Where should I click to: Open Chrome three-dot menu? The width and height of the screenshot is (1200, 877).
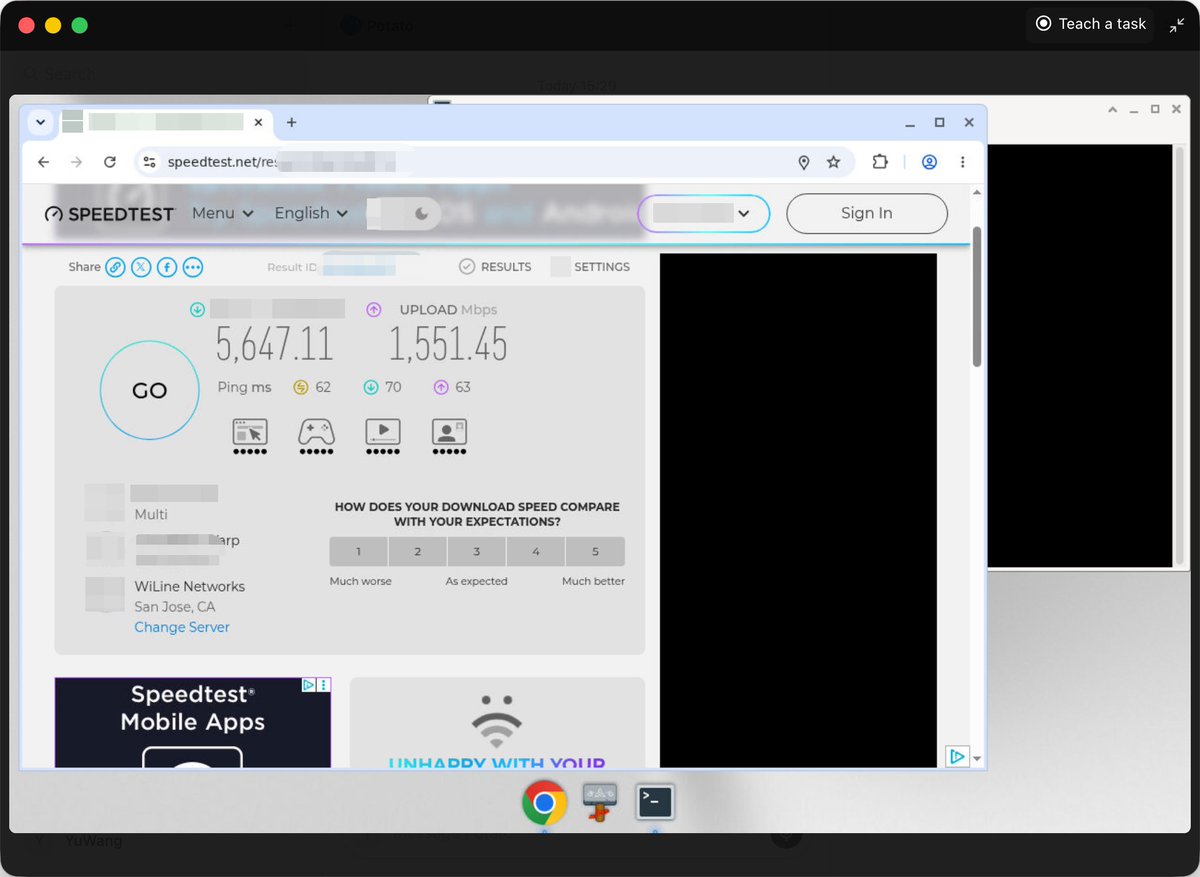(x=963, y=162)
